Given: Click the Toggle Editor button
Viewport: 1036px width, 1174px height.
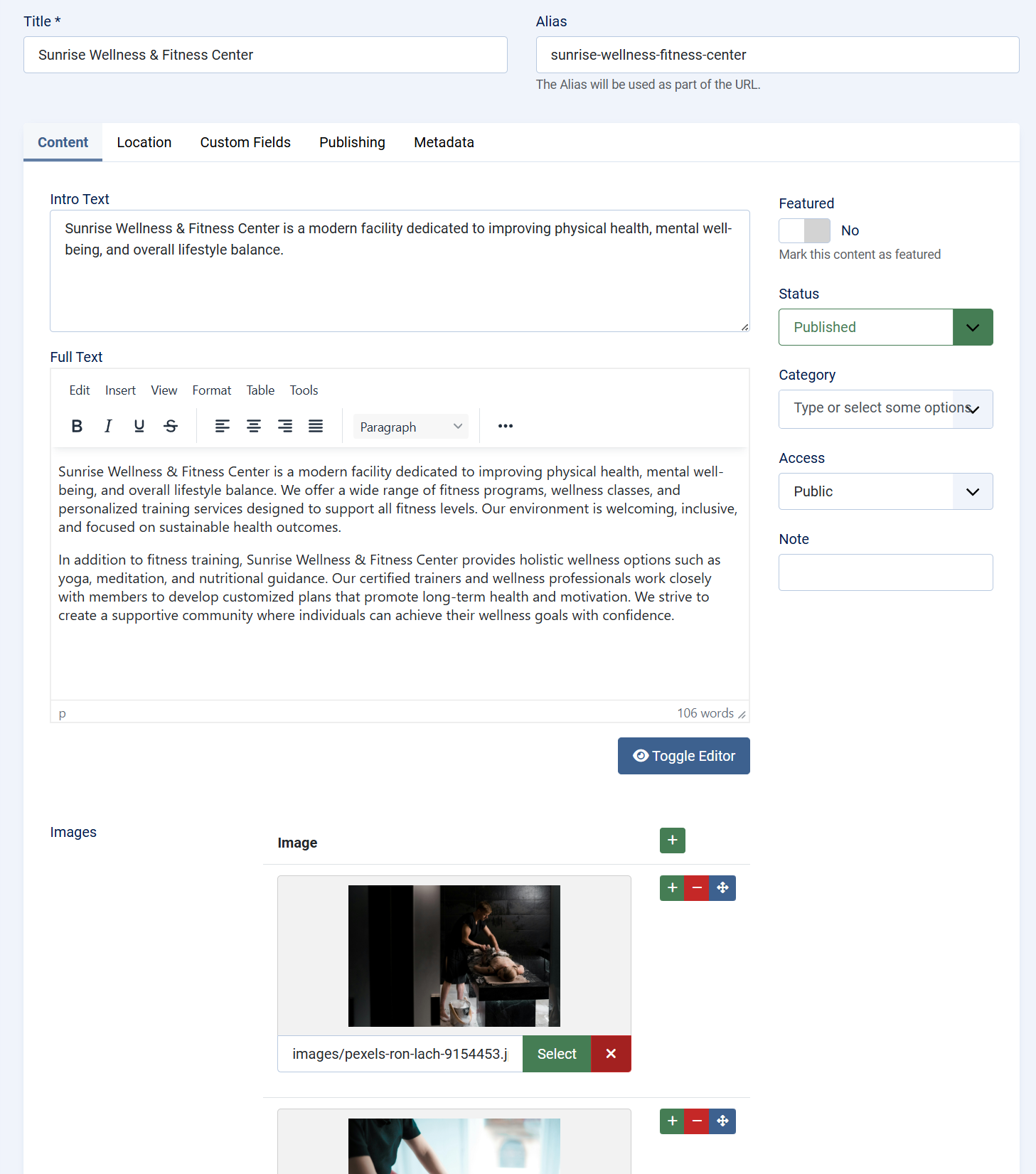Looking at the screenshot, I should 683,756.
